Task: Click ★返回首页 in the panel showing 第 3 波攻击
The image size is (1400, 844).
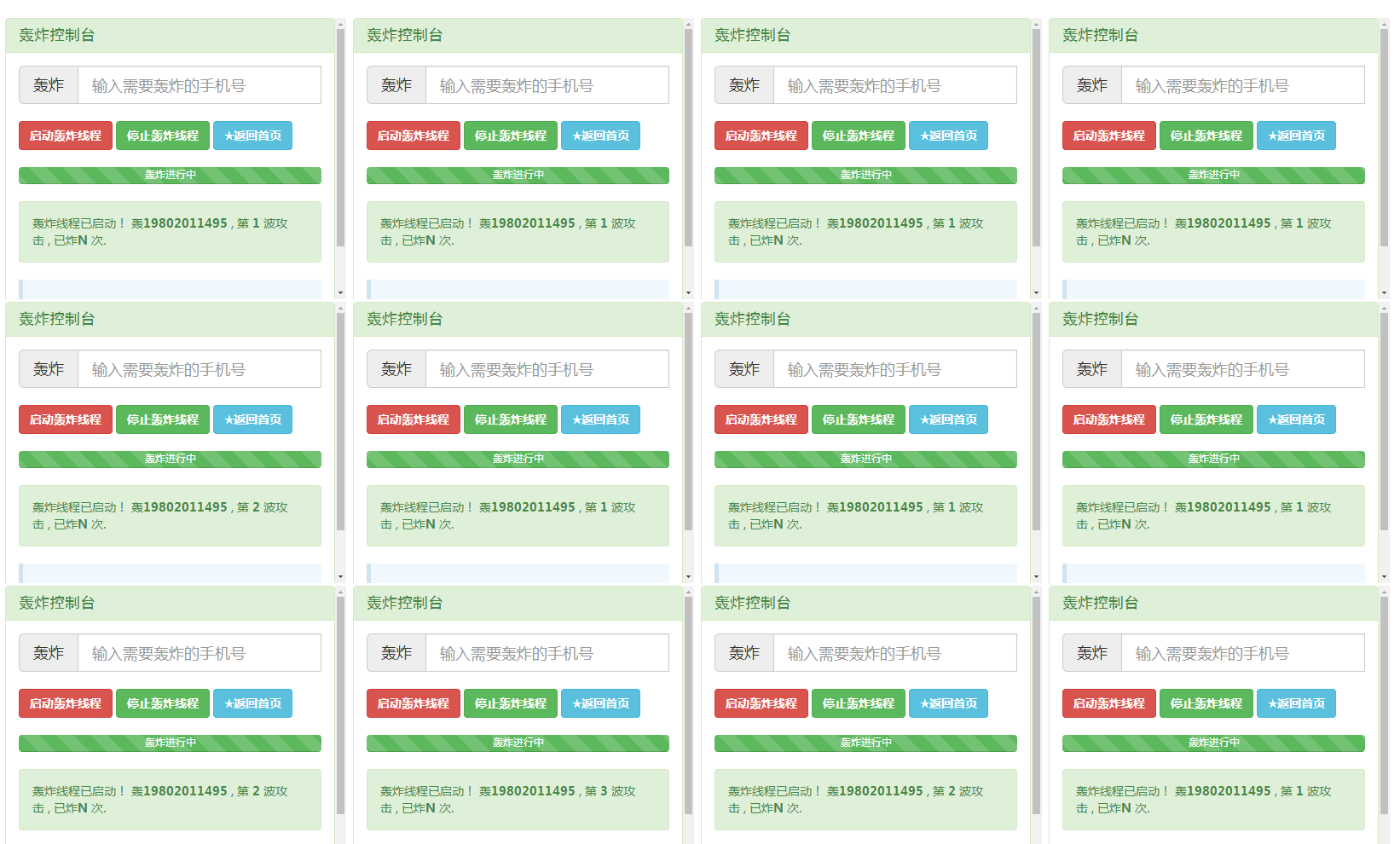Action: point(600,703)
